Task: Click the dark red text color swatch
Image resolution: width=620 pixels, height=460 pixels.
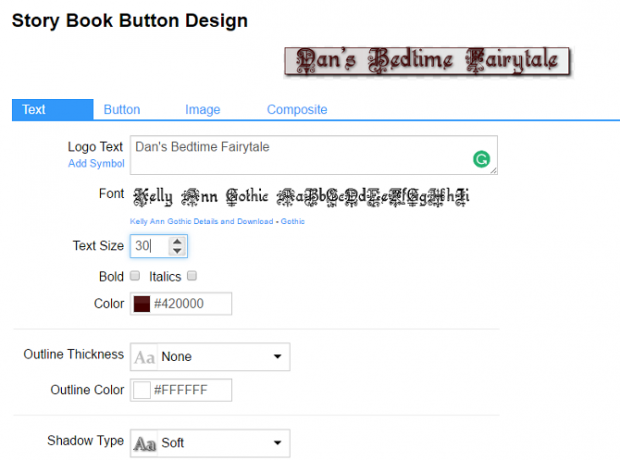Action: (x=142, y=304)
